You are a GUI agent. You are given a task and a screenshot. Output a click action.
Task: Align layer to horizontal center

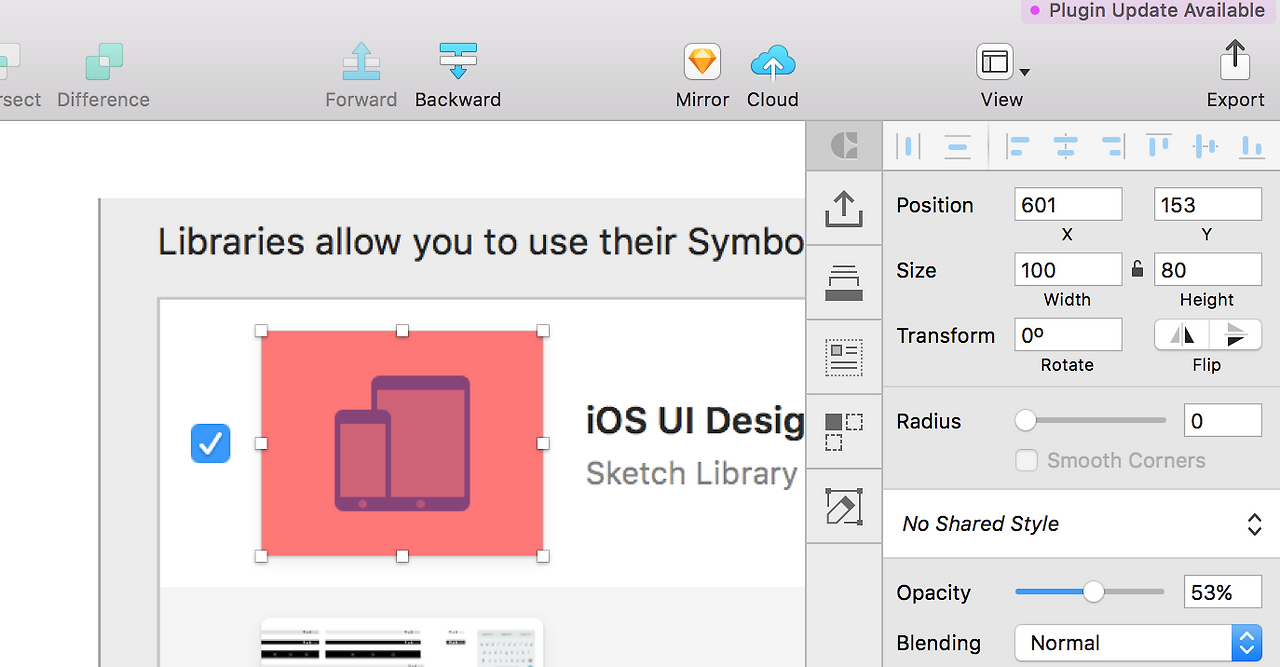click(1066, 147)
